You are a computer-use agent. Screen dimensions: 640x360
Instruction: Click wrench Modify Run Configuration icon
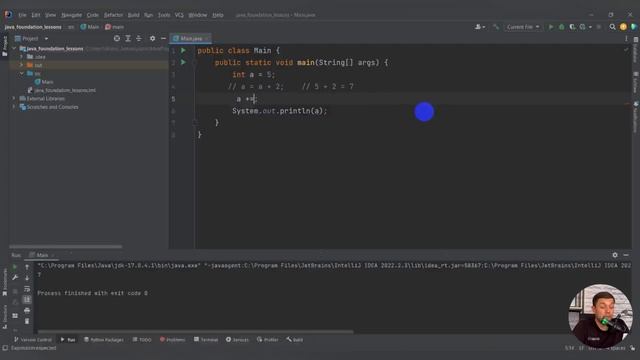coord(15,278)
